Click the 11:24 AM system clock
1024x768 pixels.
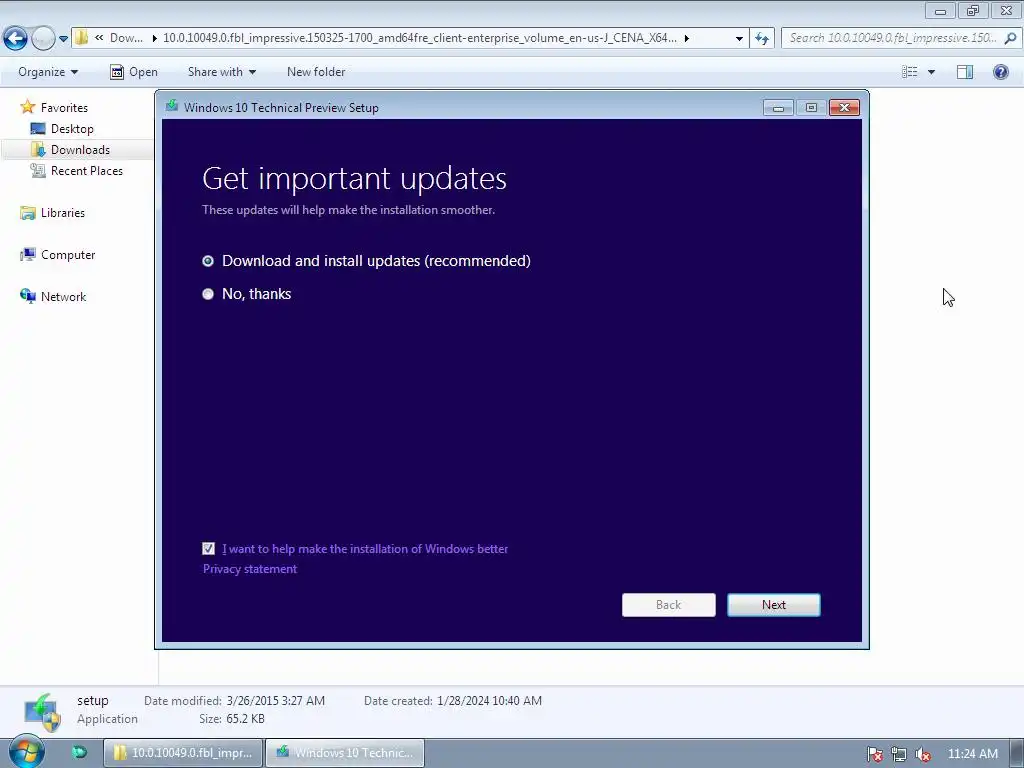tap(972, 754)
